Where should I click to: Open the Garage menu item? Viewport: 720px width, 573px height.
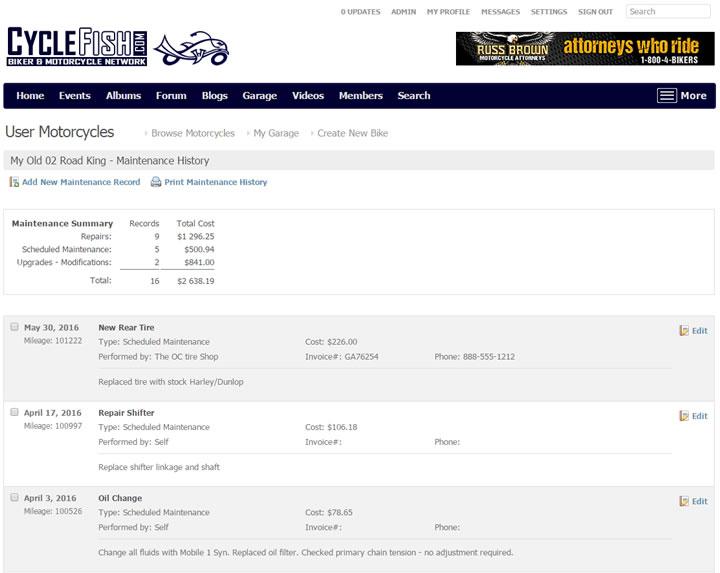[259, 96]
